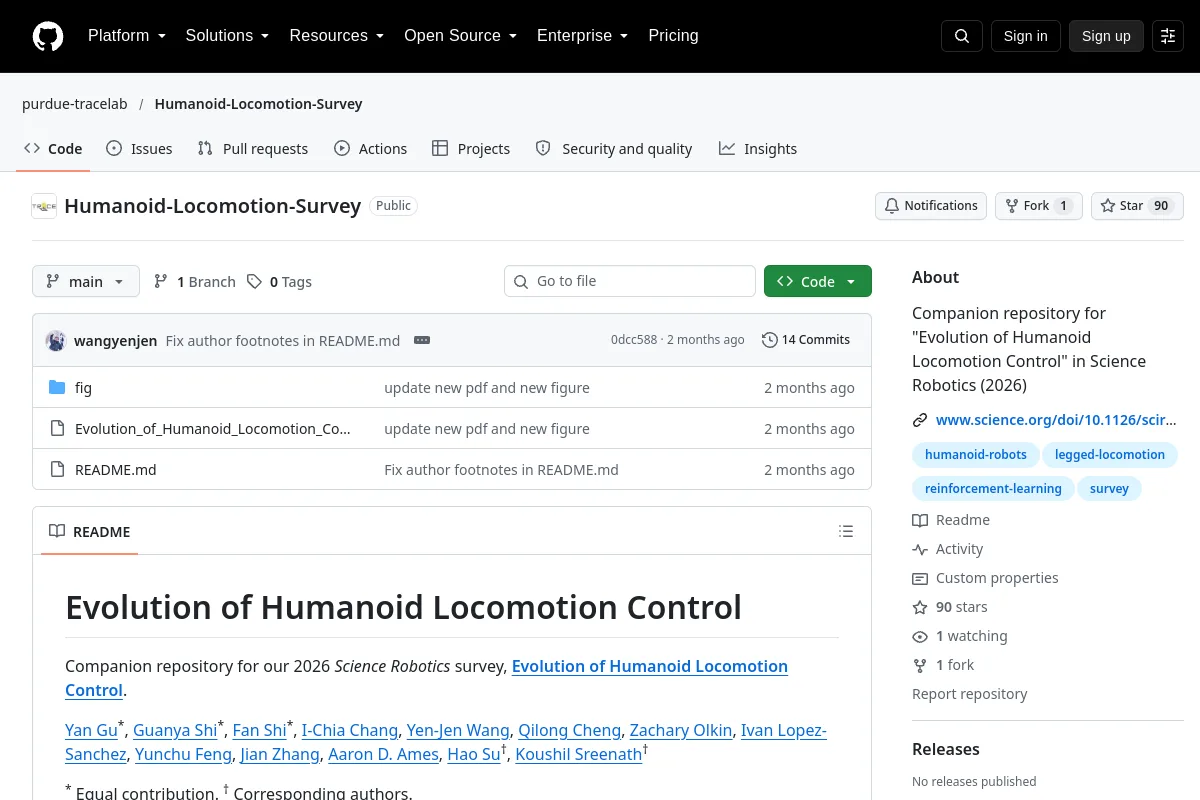
Task: Switch to the Security and quality tab
Action: [x=614, y=149]
